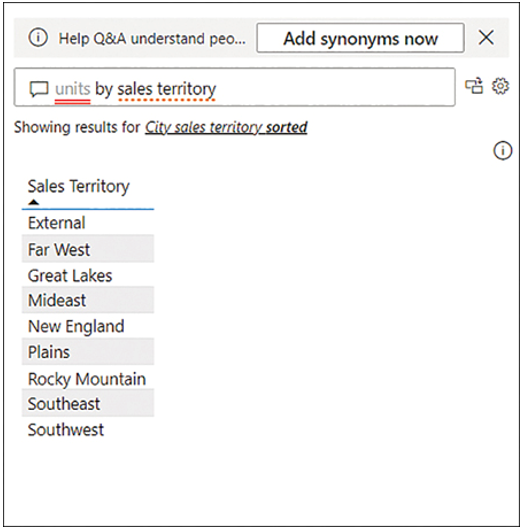Viewport: 522px width, 530px height.
Task: Click the underlined word 'units' in the question
Action: (73, 89)
